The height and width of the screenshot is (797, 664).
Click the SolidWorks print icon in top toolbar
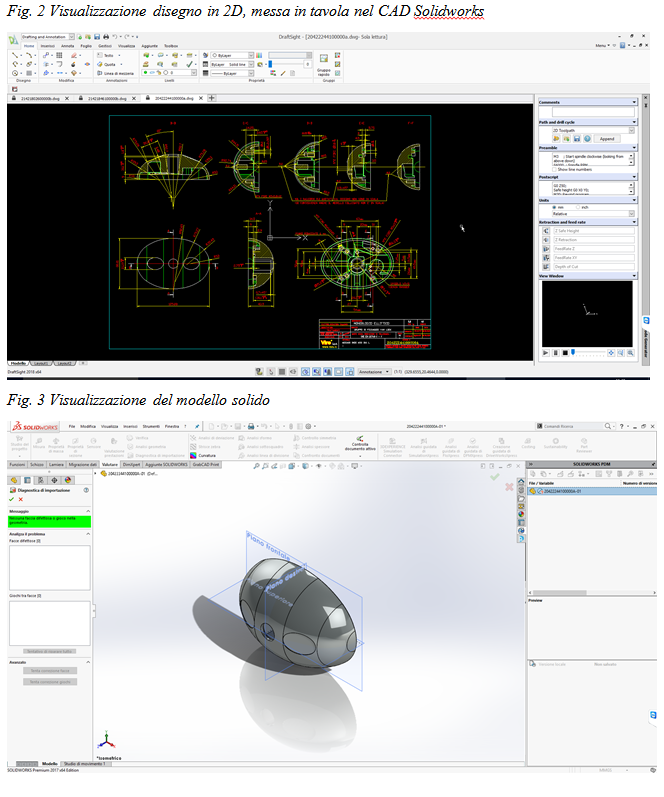[251, 426]
